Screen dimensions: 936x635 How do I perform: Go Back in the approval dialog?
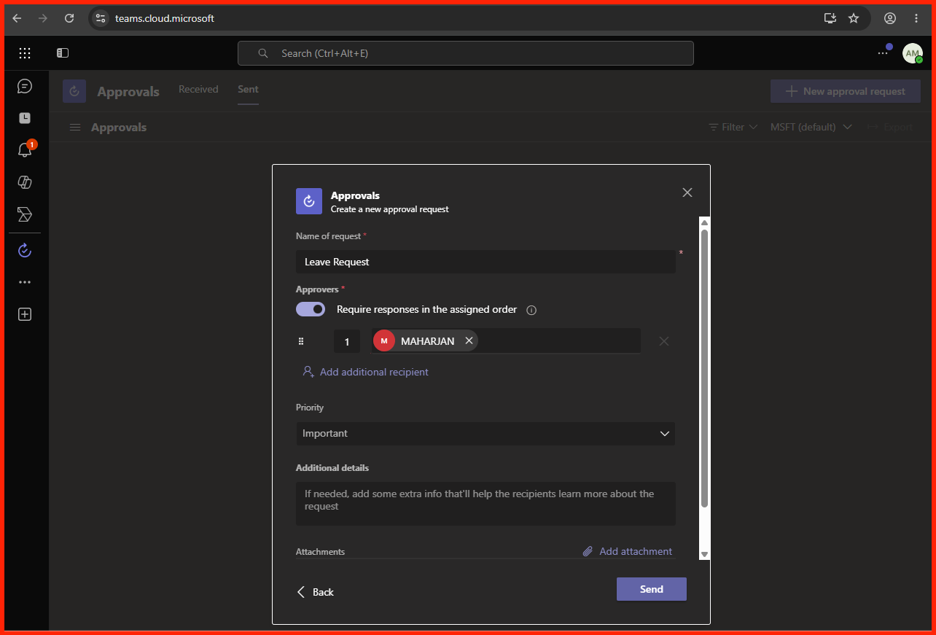click(315, 592)
